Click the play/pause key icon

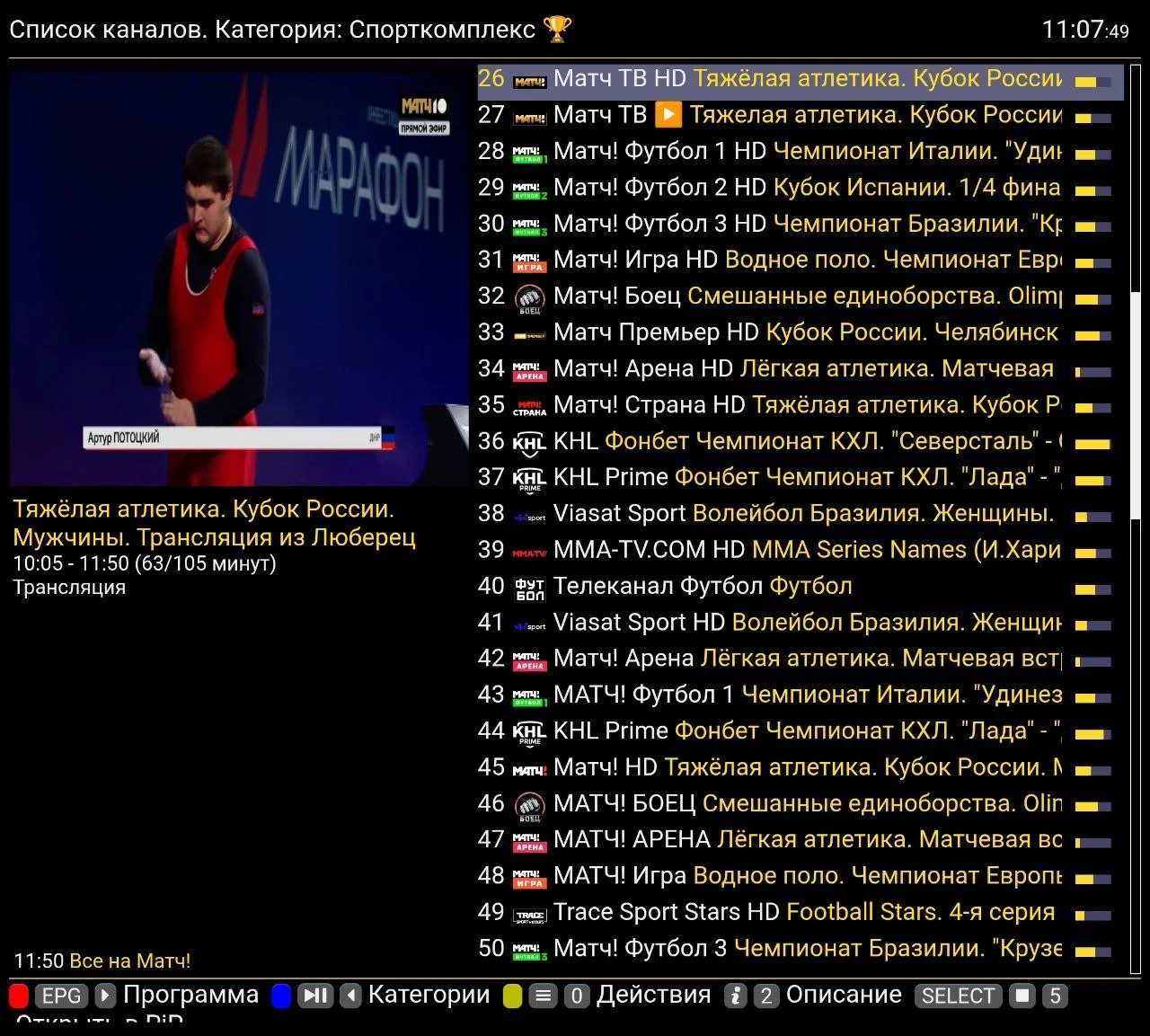click(315, 996)
